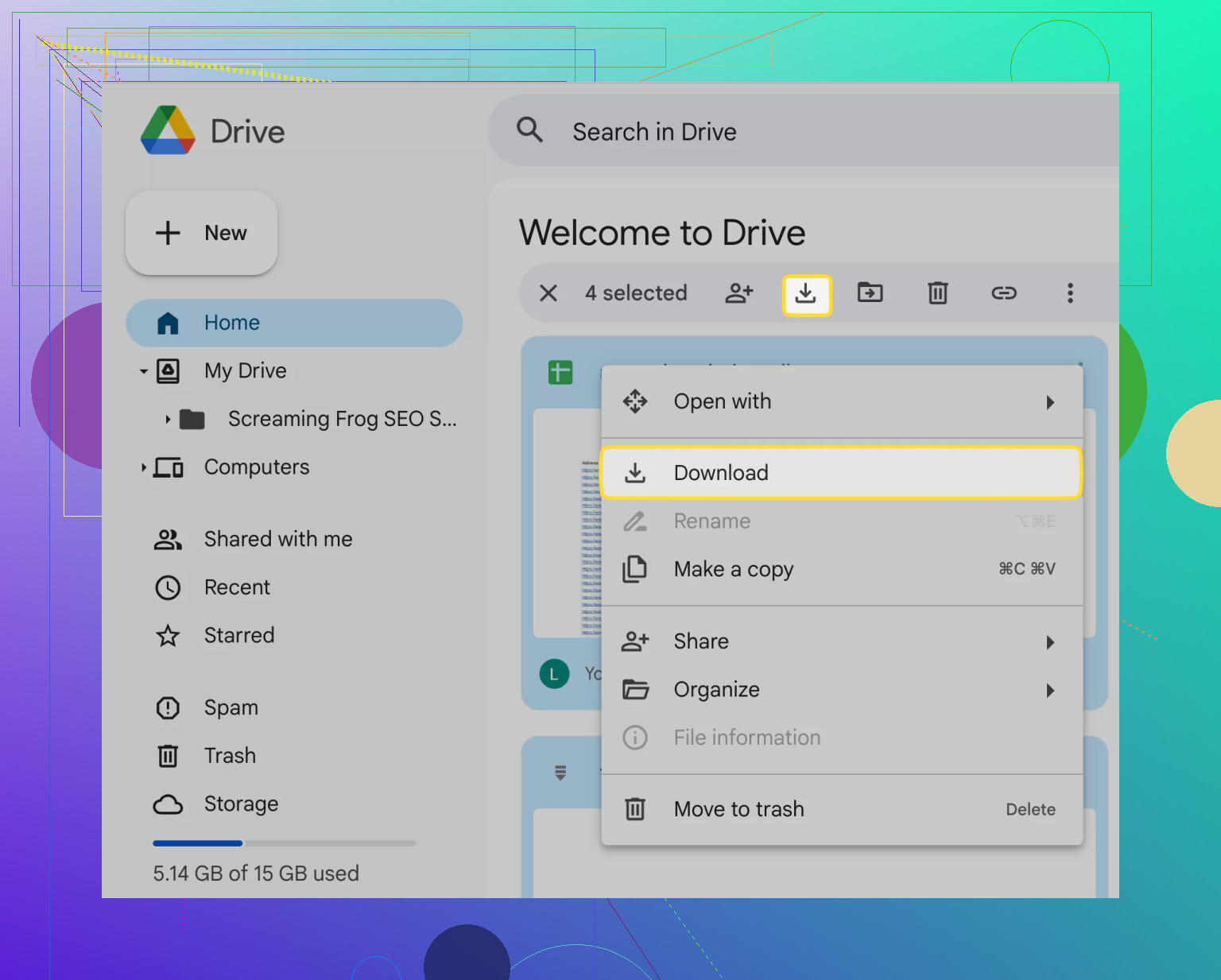Screen dimensions: 1221x980
Task: Expand the My Drive tree
Action: pos(144,371)
